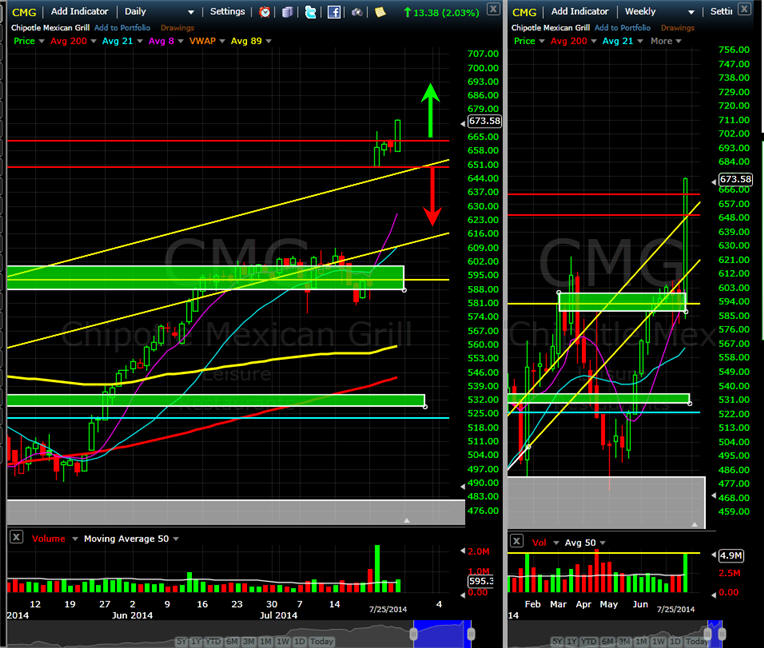764x648 pixels.
Task: Select 1W range on weekly chart
Action: tap(659, 642)
